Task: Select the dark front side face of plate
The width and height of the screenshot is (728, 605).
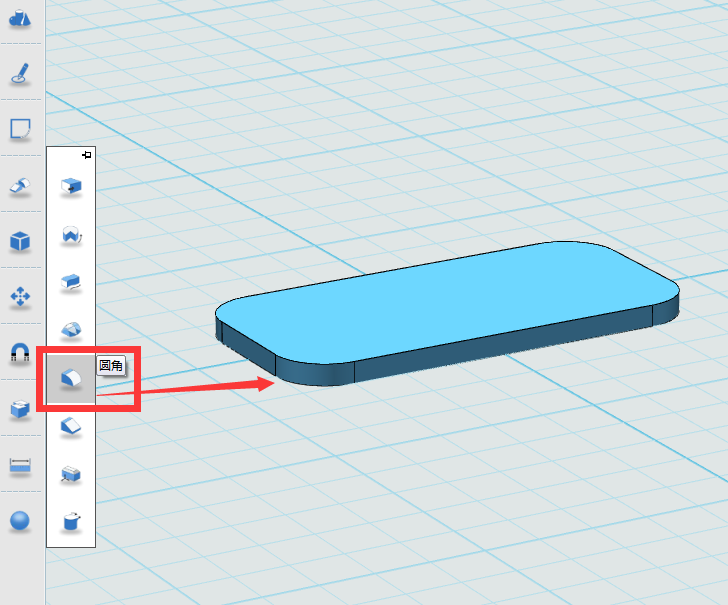Action: (x=504, y=342)
